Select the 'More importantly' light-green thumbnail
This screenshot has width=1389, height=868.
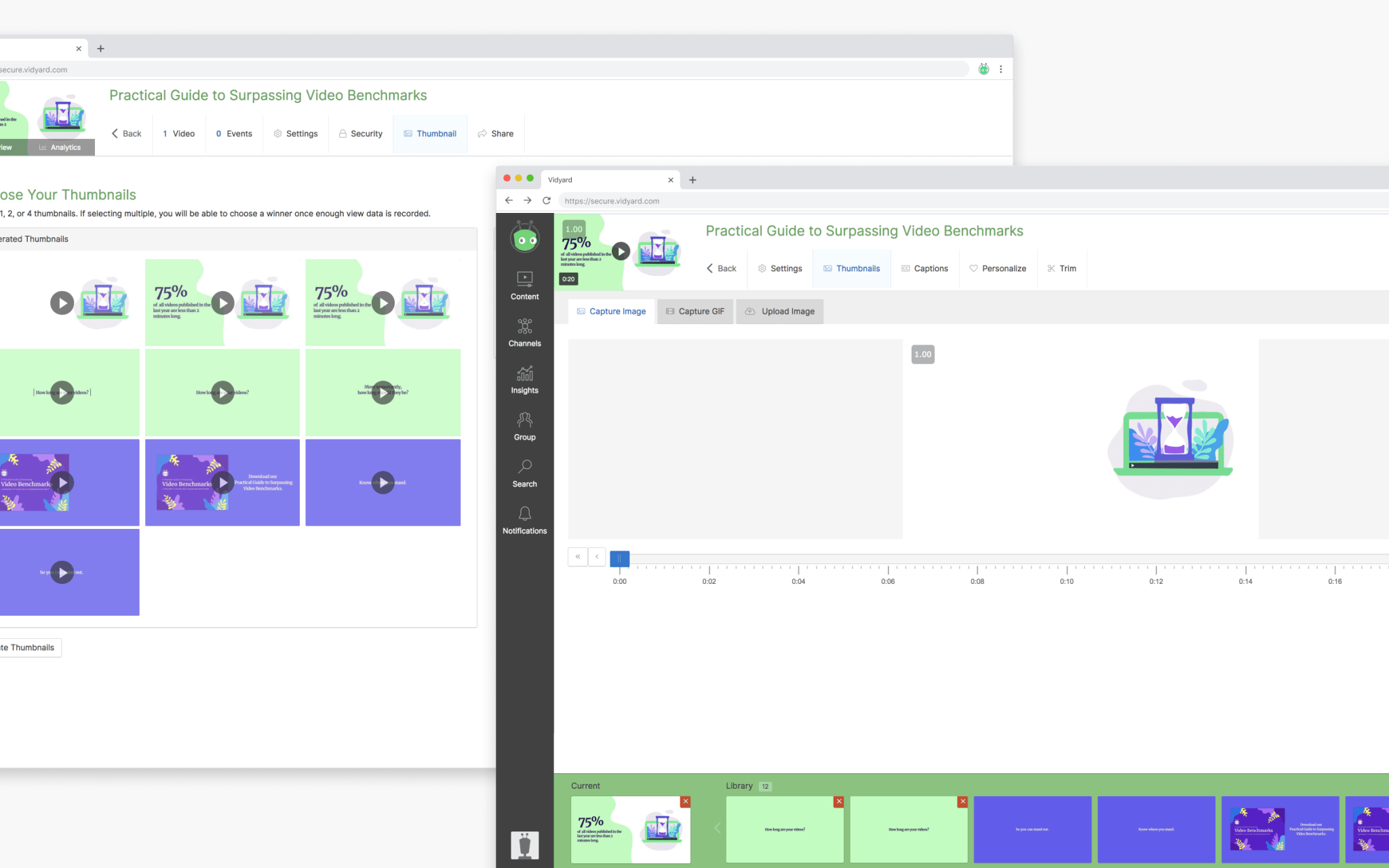[383, 393]
